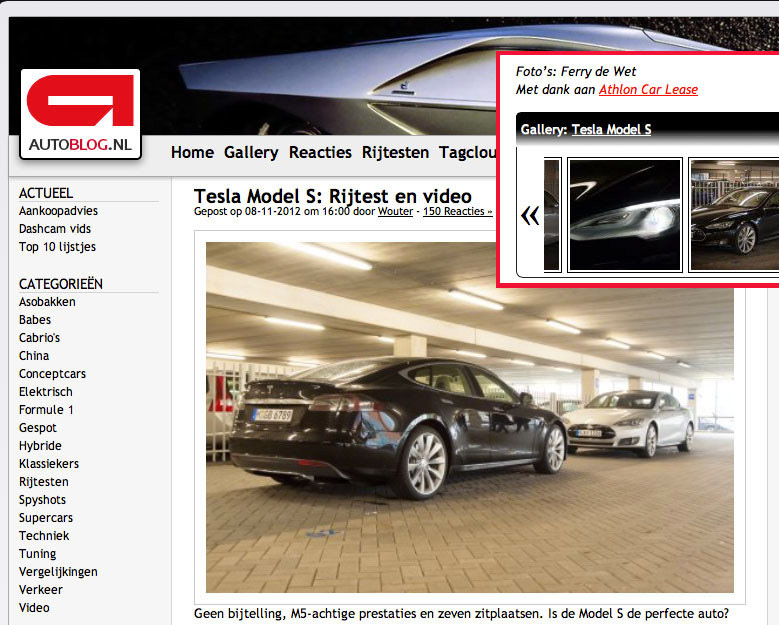Open Top 10 lijstjes in the sidebar
779x625 pixels.
[x=57, y=246]
